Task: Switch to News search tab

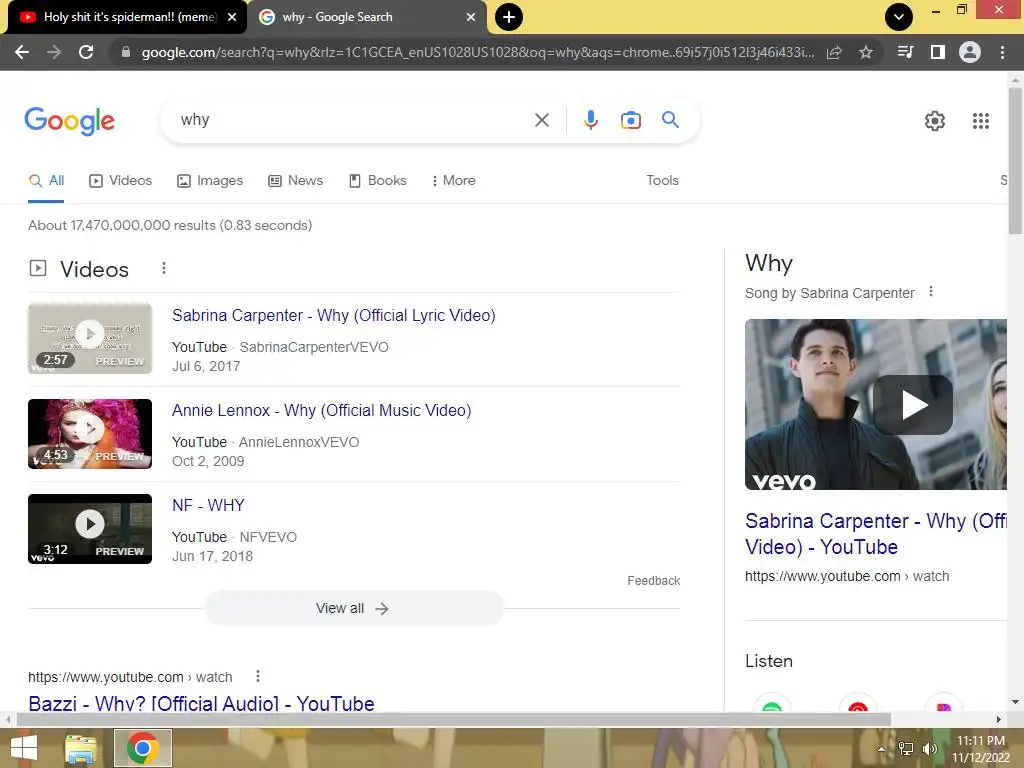Action: pyautogui.click(x=295, y=180)
